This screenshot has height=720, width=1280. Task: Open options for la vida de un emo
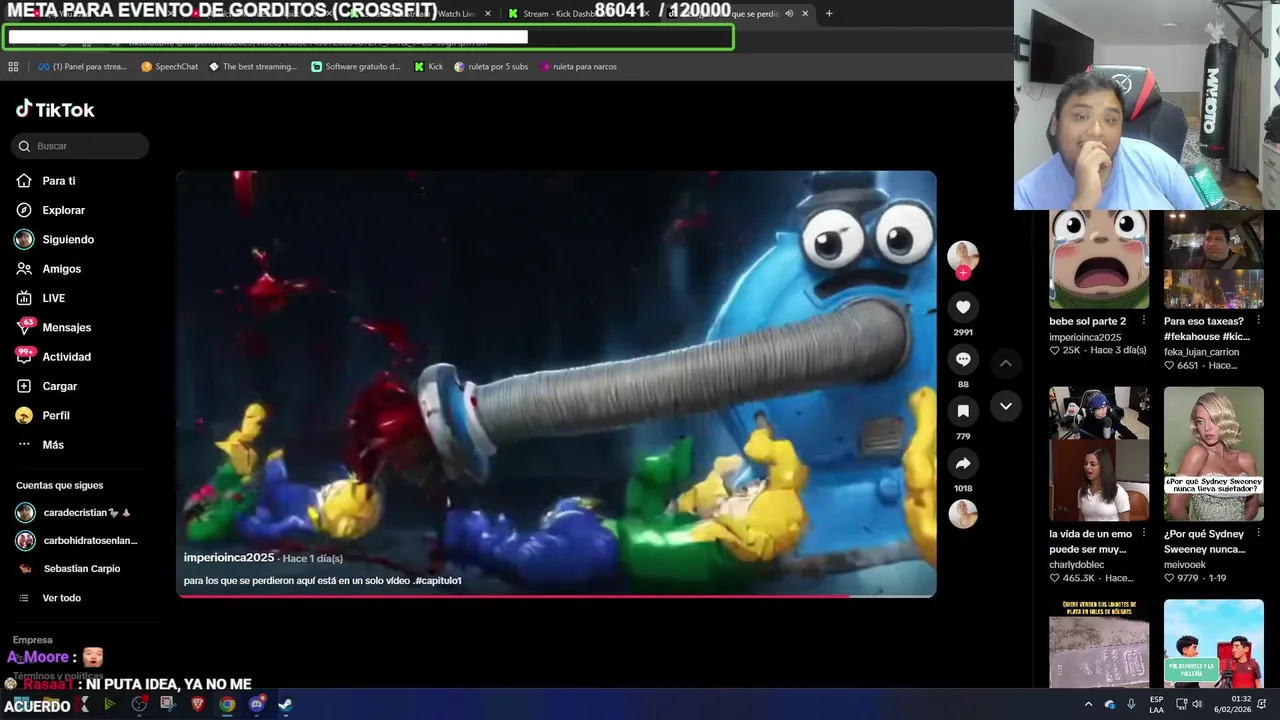tap(1143, 534)
